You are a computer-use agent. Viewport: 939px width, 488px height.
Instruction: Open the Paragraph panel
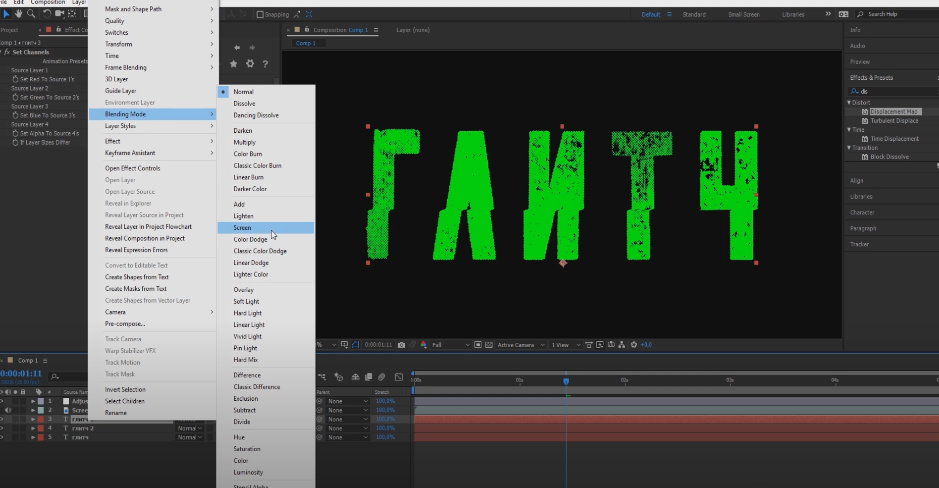pos(863,228)
